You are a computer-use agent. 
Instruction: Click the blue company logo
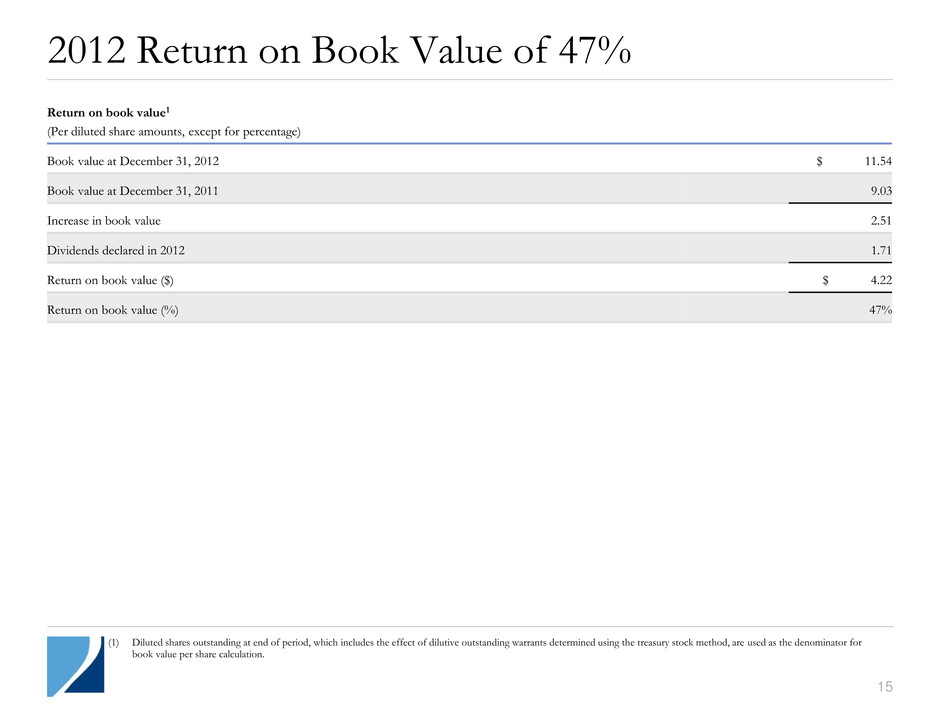74,665
